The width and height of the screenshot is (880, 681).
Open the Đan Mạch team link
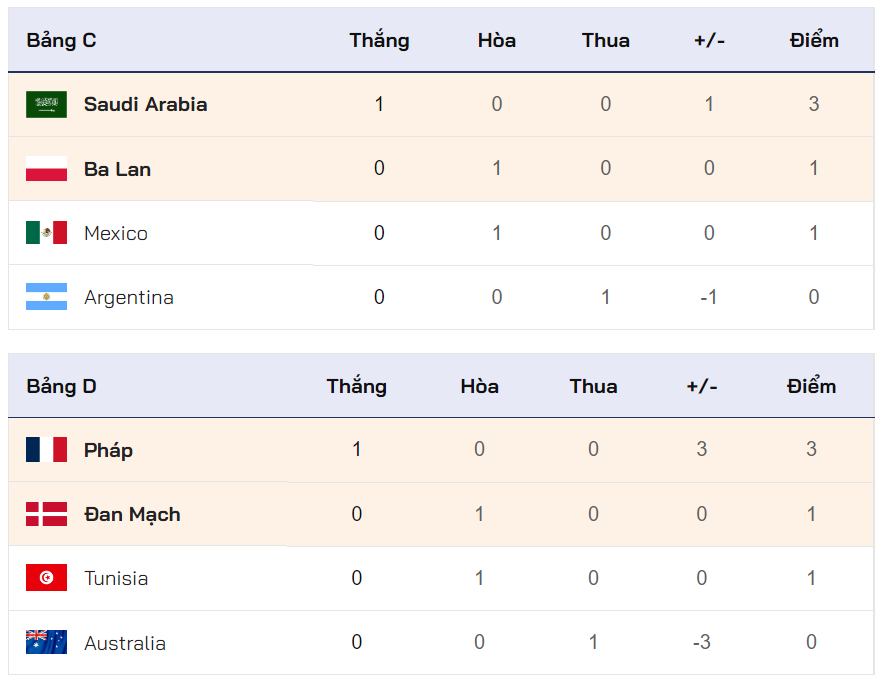tap(132, 514)
